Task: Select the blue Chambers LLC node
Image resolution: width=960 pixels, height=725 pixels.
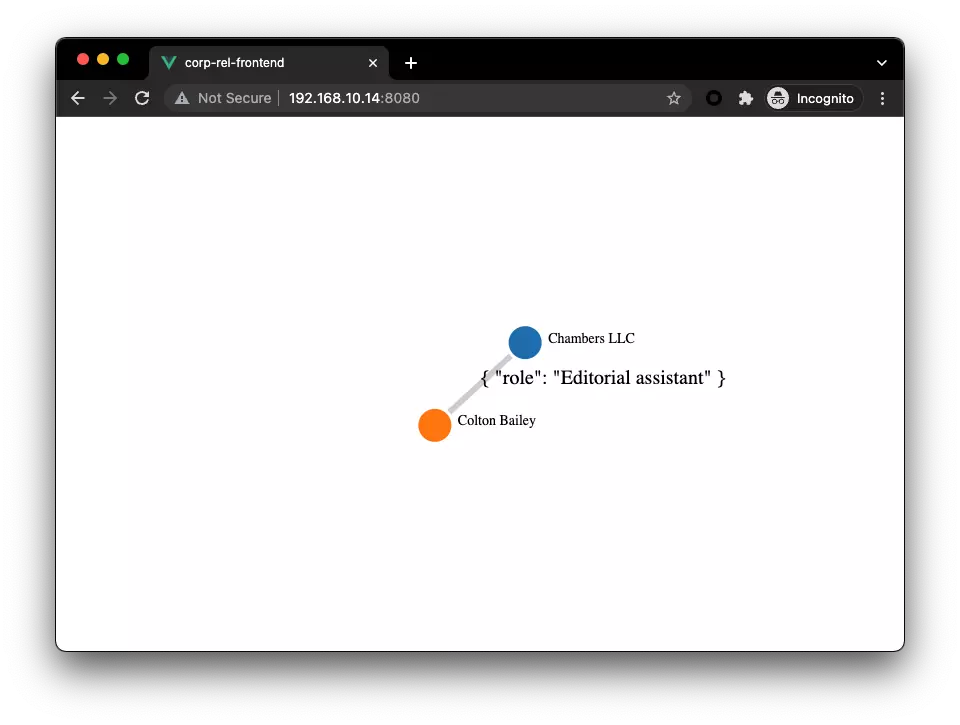Action: 525,342
